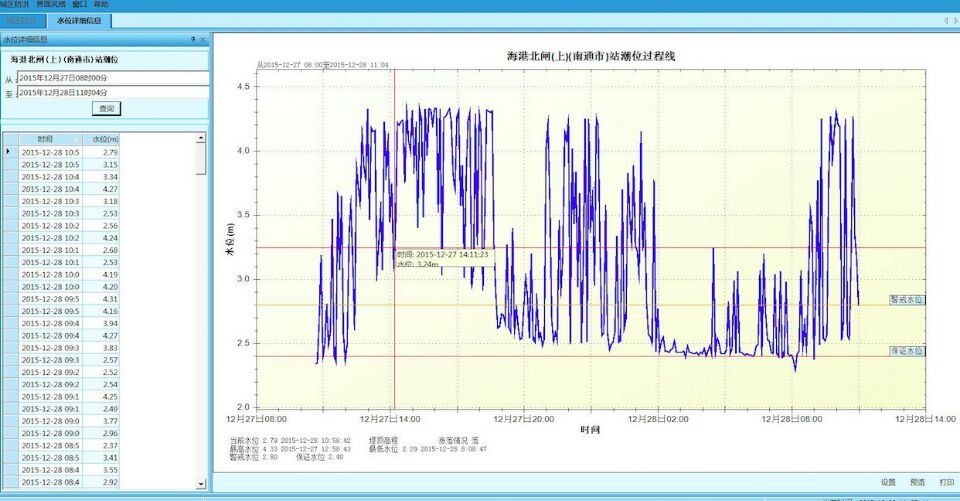
Task: Switch to the 水位详细信息 tab
Action: (x=79, y=21)
